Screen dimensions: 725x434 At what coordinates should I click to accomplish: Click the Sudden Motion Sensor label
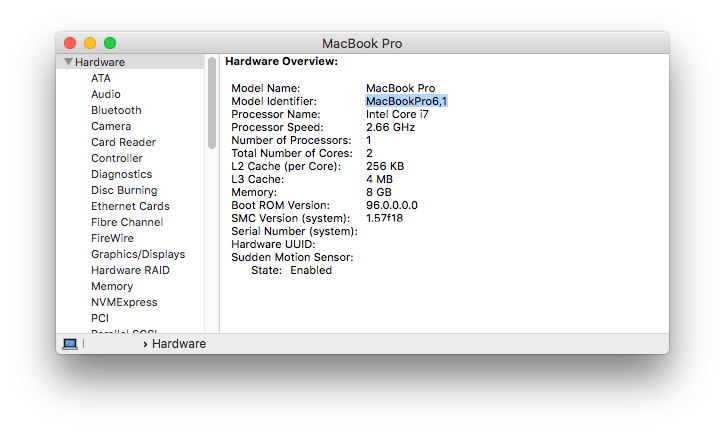coord(292,257)
